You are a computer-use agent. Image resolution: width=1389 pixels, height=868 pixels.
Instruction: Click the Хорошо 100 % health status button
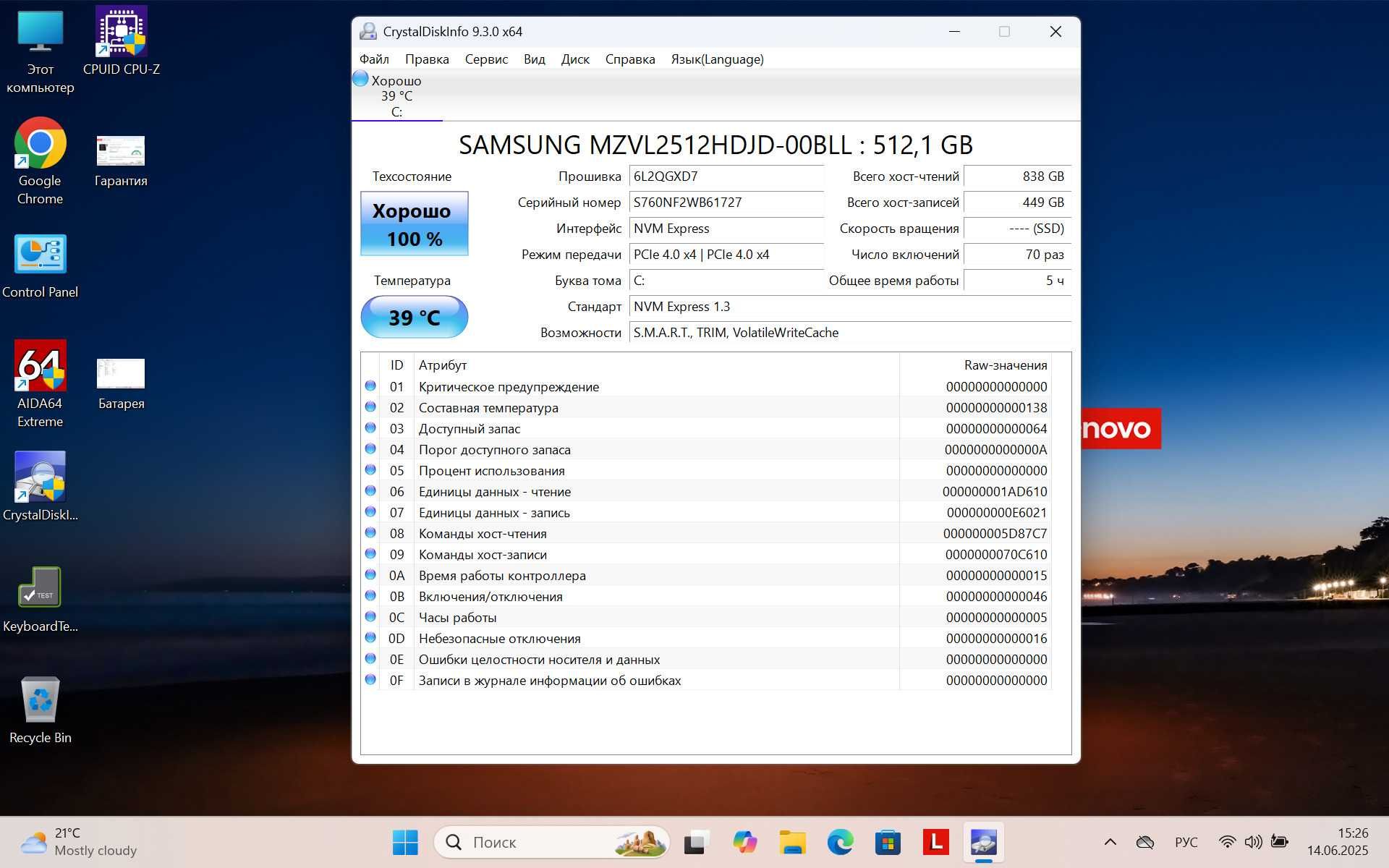click(414, 224)
